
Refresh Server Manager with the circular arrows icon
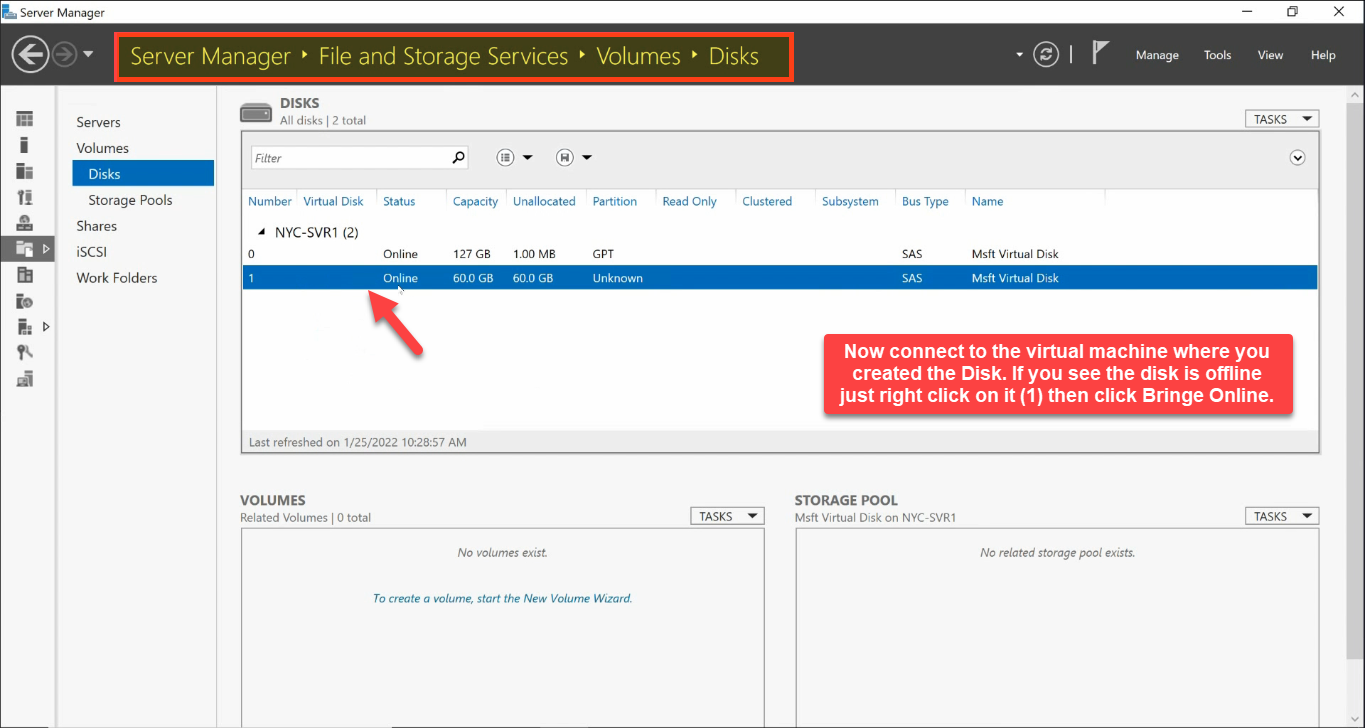point(1046,54)
